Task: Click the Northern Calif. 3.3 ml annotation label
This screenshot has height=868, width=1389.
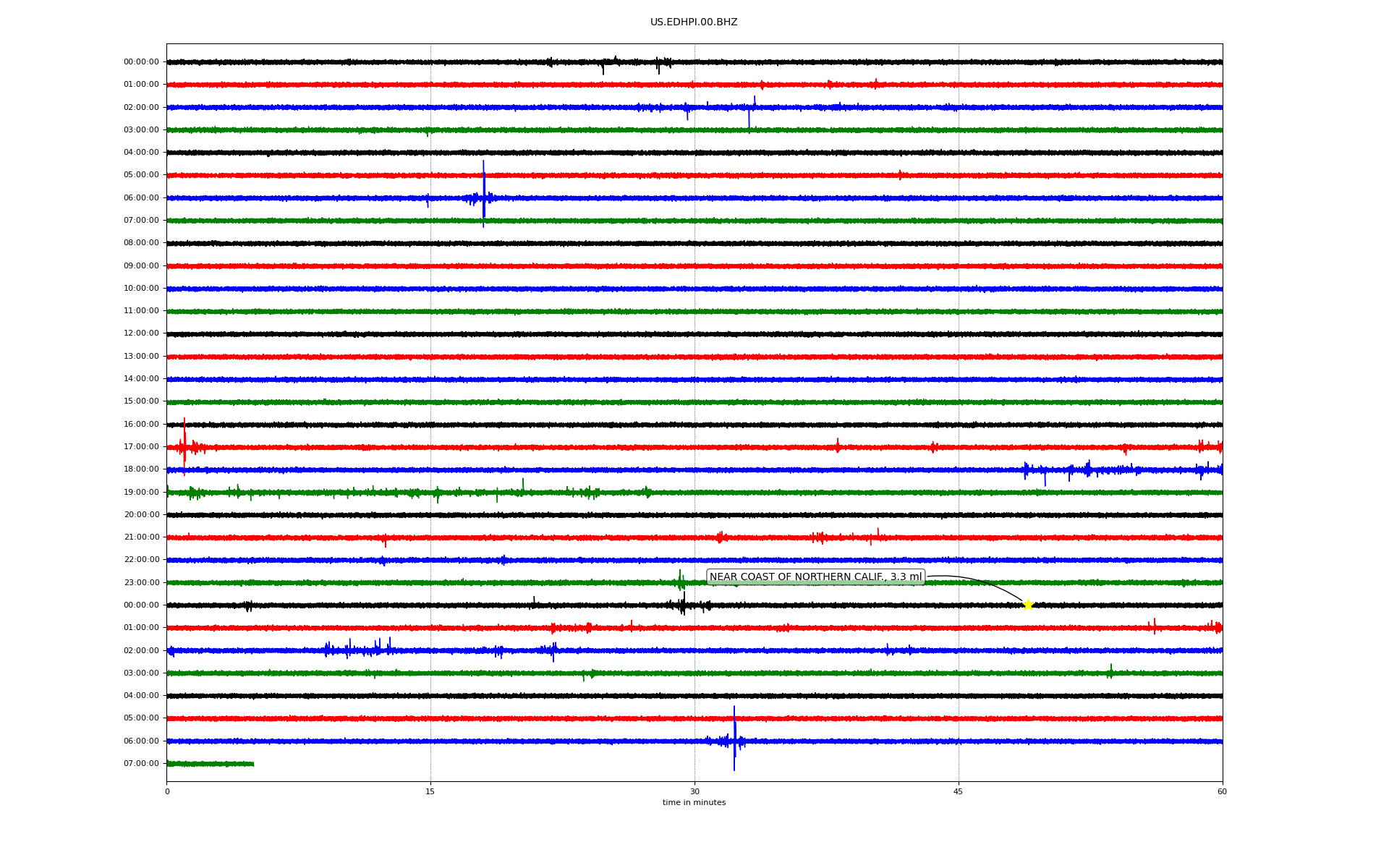Action: pos(815,577)
